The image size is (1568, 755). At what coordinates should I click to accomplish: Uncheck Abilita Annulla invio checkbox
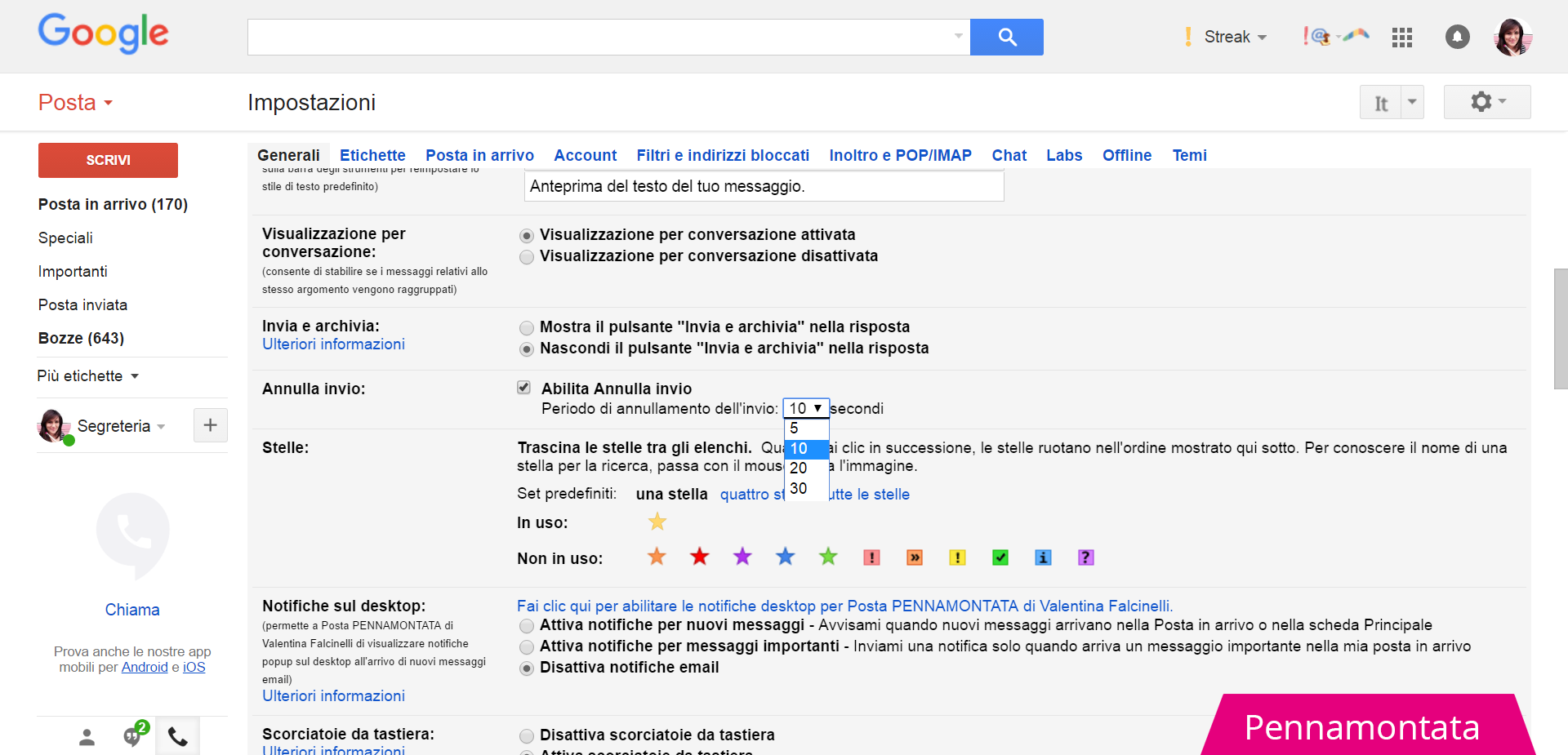[x=524, y=388]
